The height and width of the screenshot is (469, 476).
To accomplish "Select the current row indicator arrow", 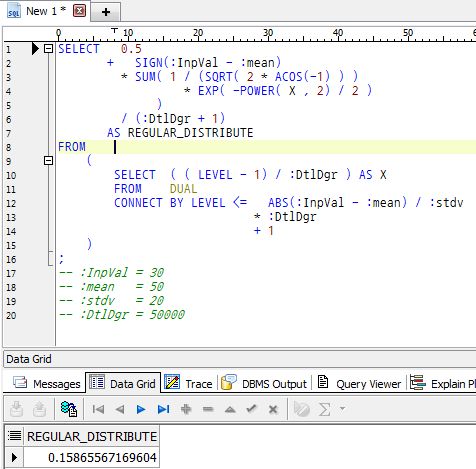I will tap(14, 457).
